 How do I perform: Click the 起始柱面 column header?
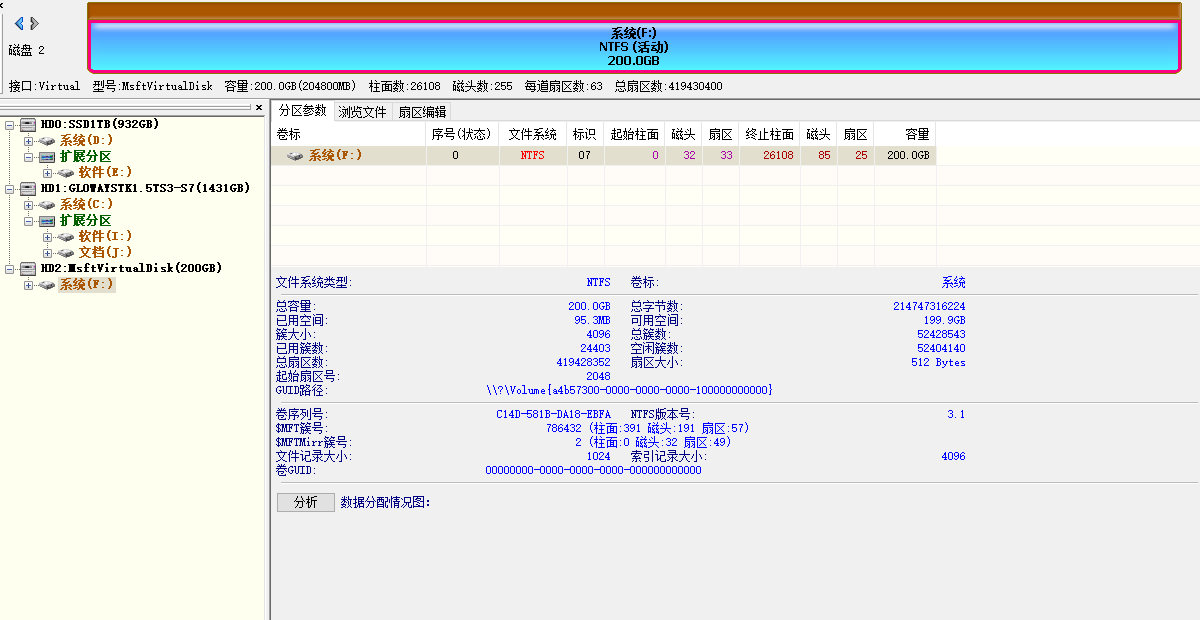(x=634, y=134)
